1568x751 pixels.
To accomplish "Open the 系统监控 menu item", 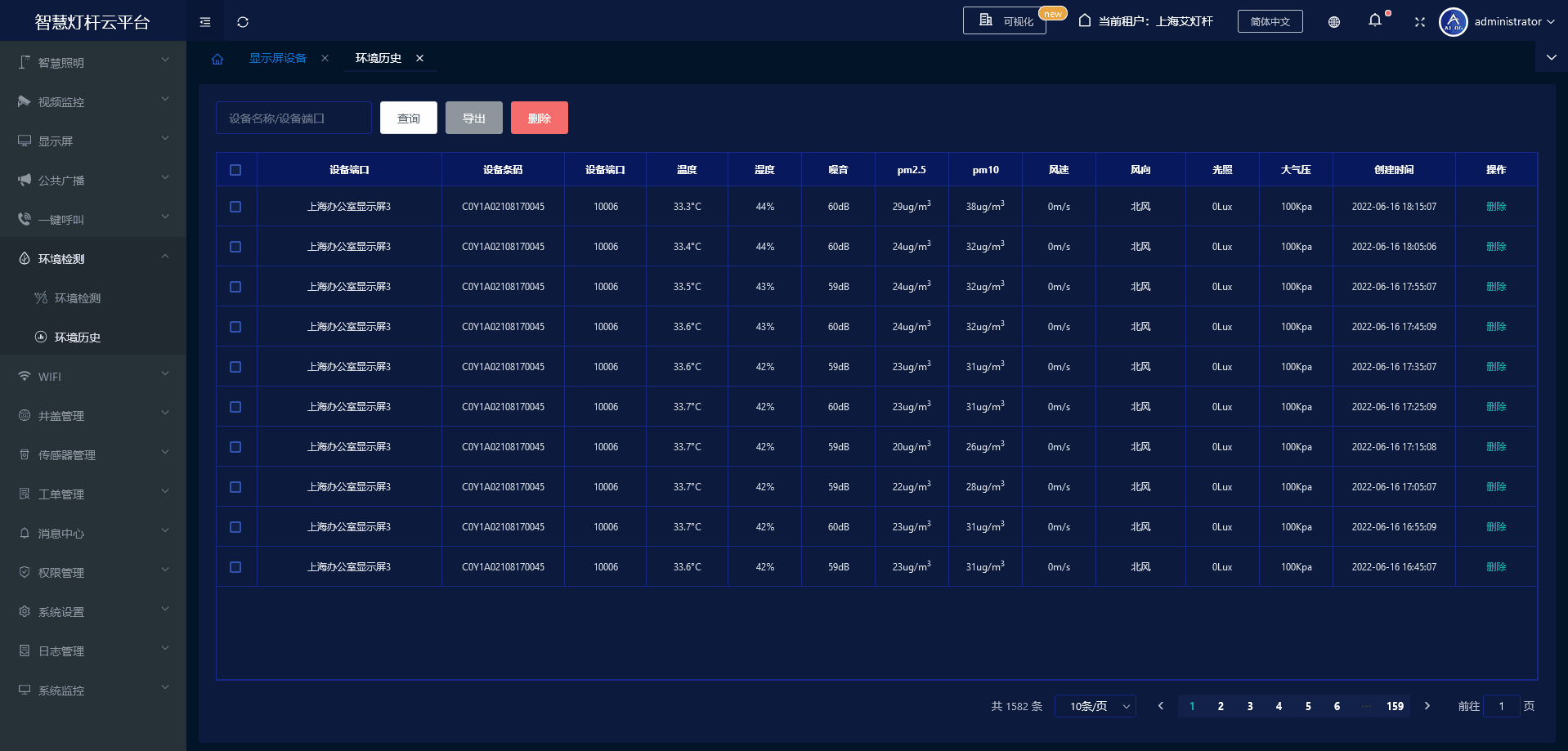I will pos(93,691).
